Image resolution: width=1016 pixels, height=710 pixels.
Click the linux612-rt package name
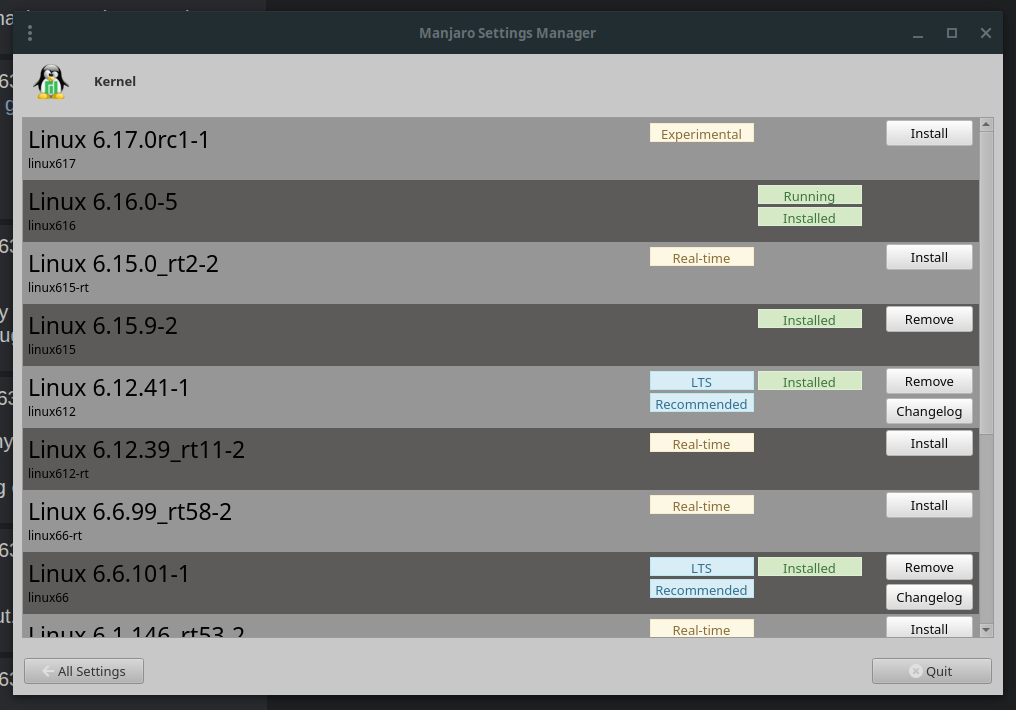pos(58,474)
